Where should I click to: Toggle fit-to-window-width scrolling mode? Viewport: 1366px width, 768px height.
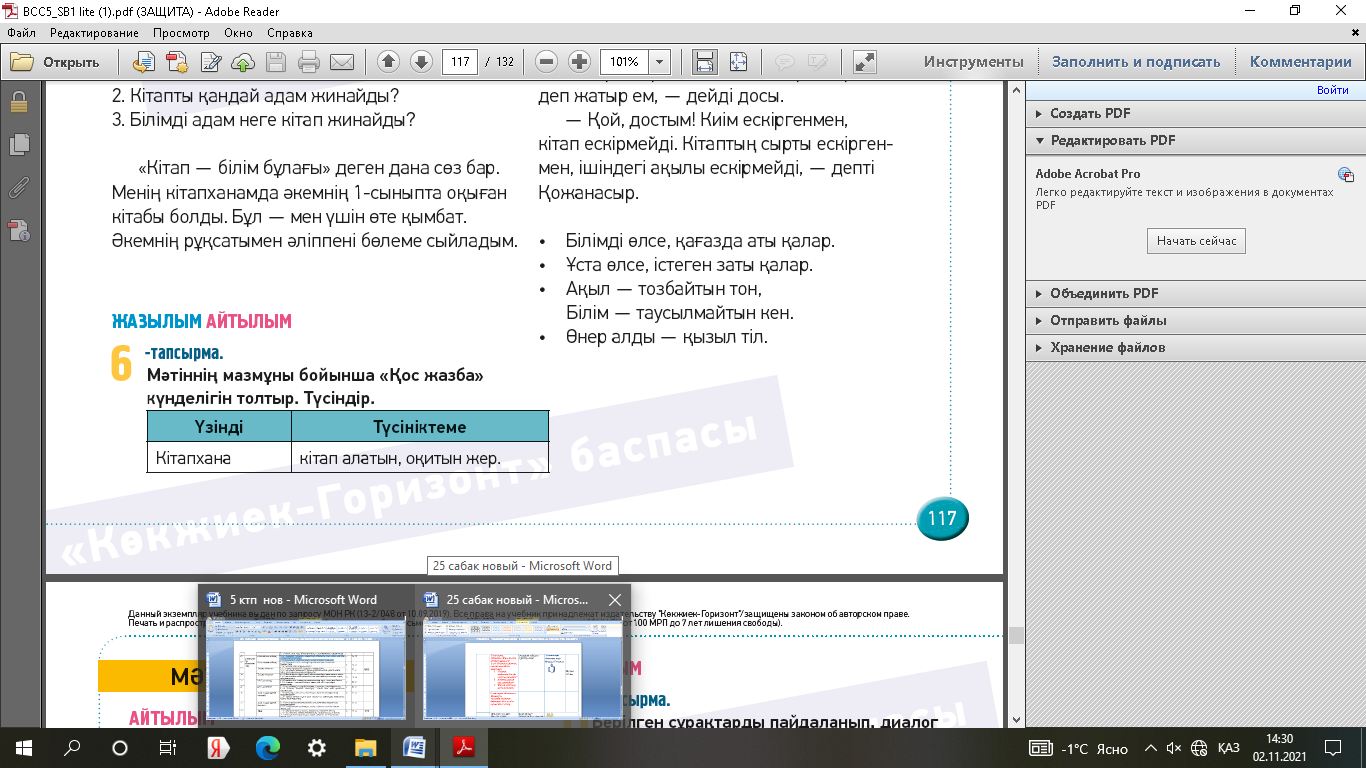tap(705, 62)
